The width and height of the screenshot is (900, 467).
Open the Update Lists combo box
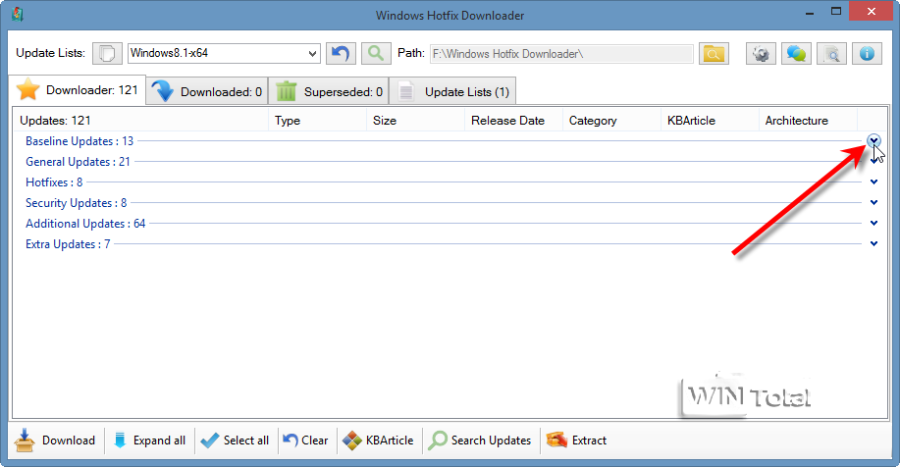tap(224, 53)
